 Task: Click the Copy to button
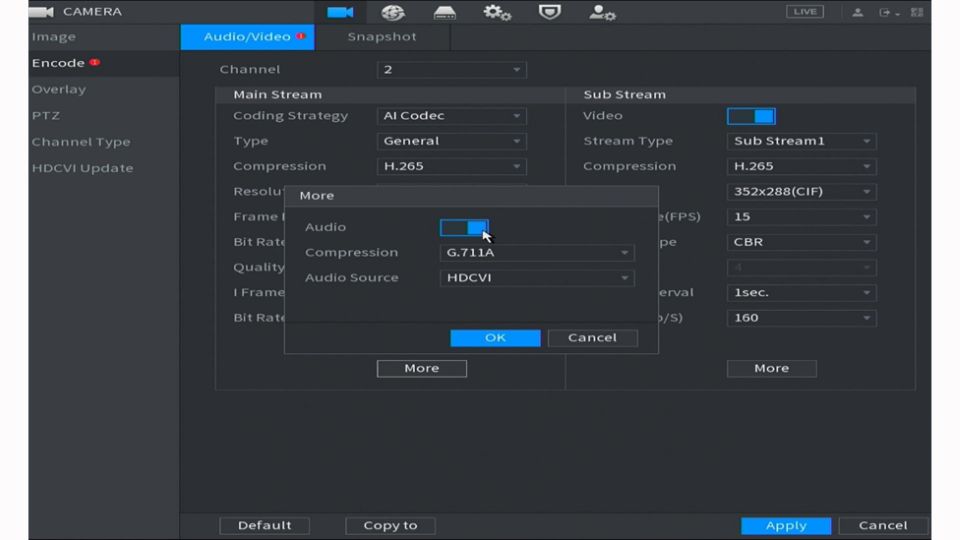click(391, 525)
